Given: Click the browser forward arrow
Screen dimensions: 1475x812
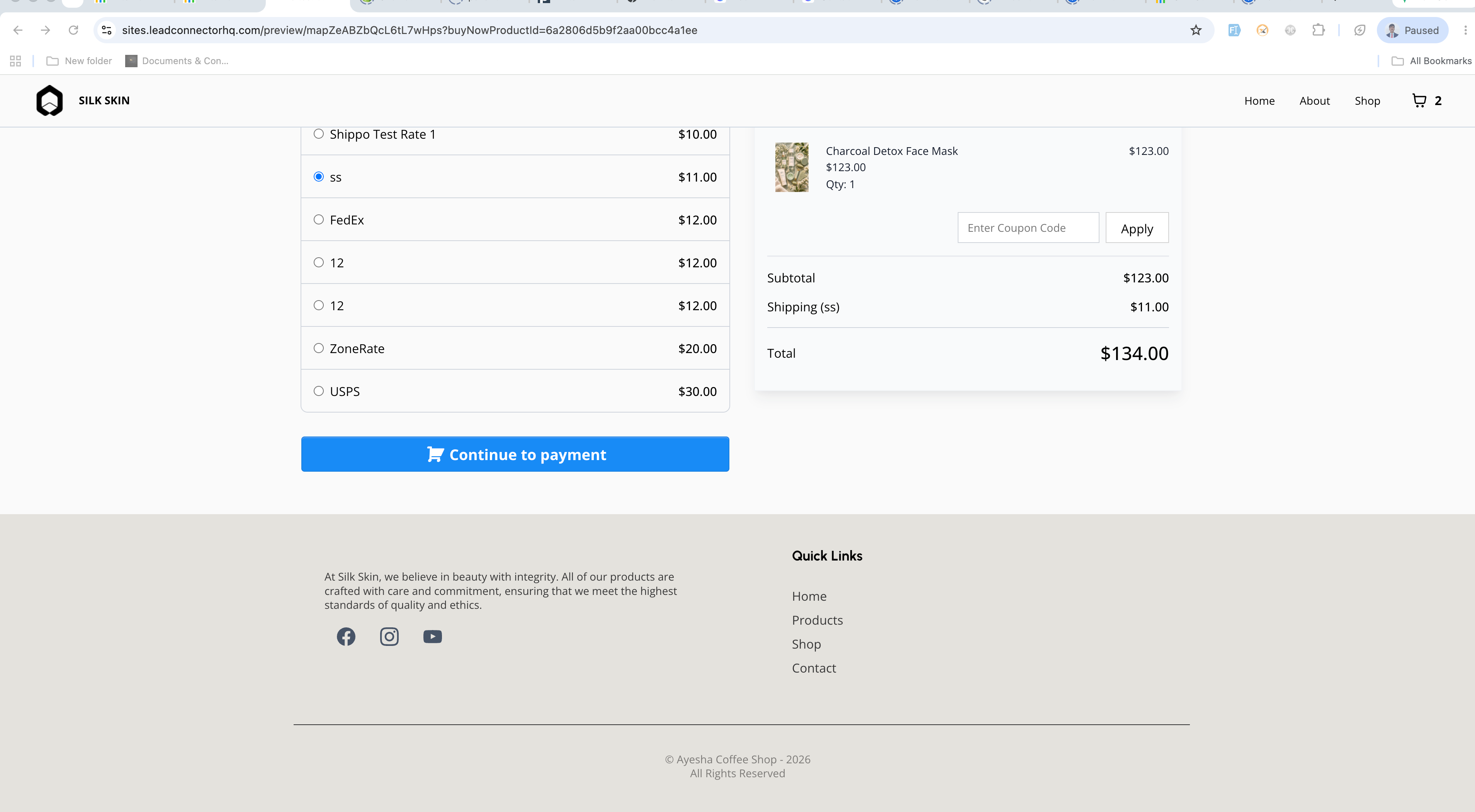Looking at the screenshot, I should [x=45, y=31].
